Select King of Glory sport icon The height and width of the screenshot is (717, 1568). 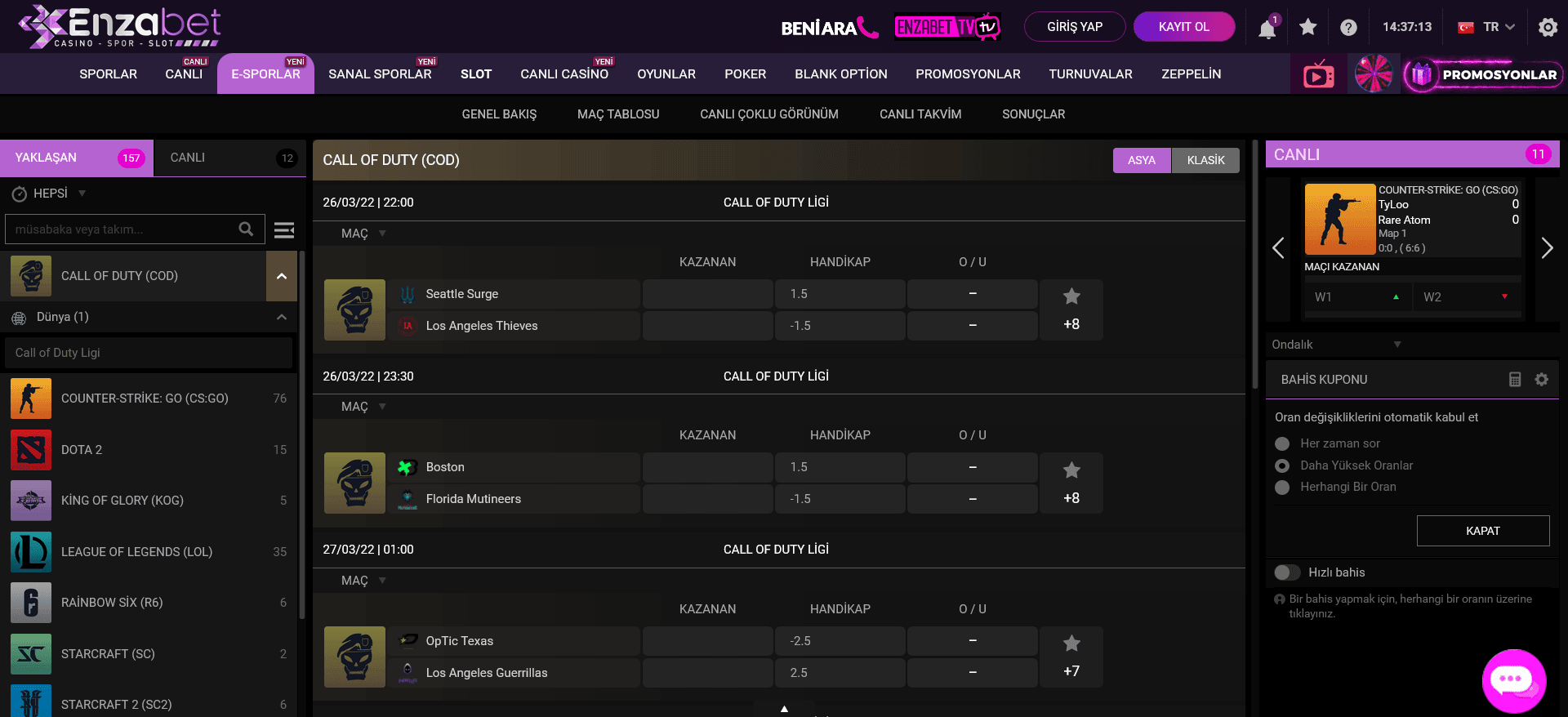31,501
